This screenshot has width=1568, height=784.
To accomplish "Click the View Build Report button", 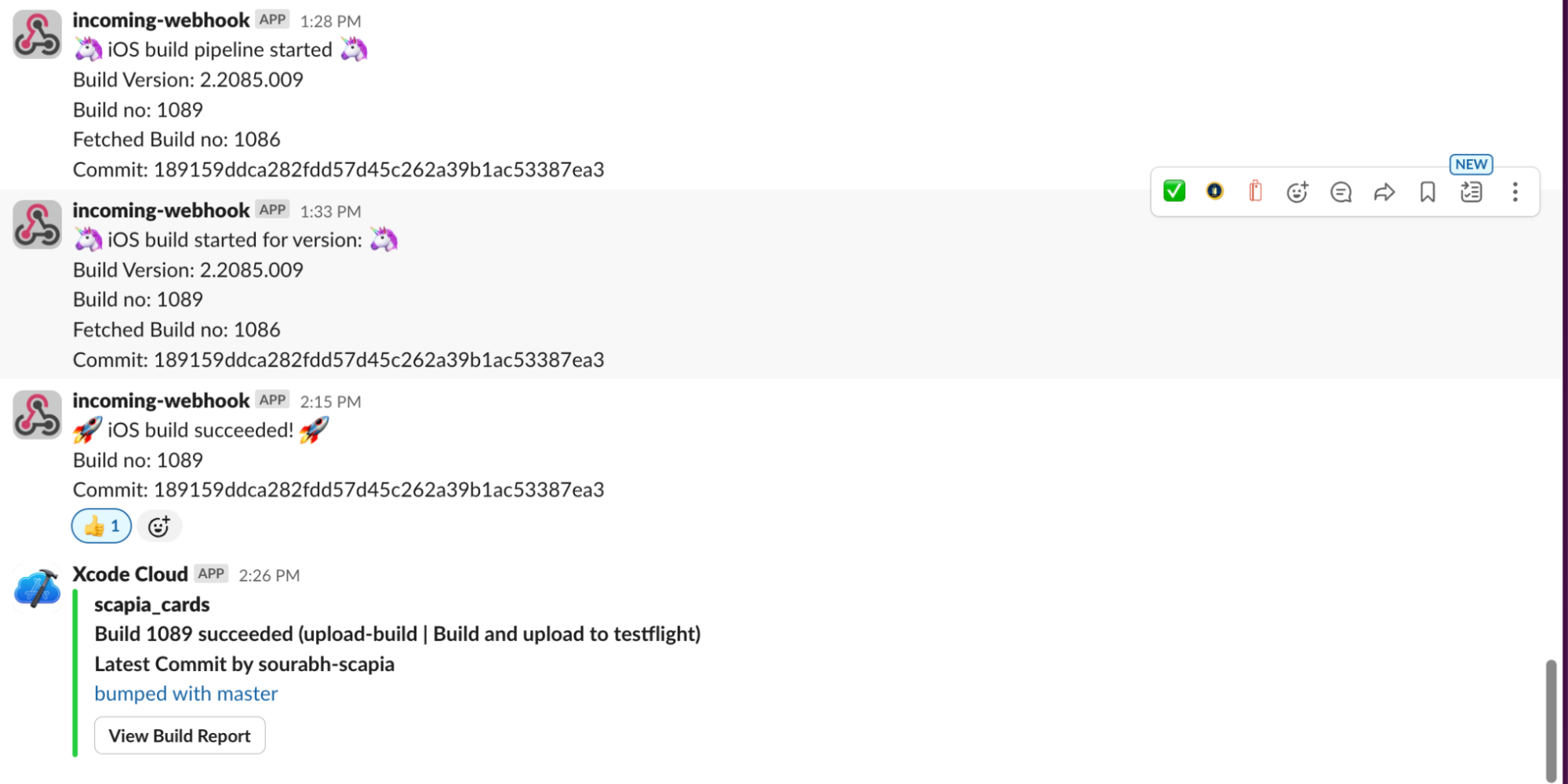I will pyautogui.click(x=180, y=735).
